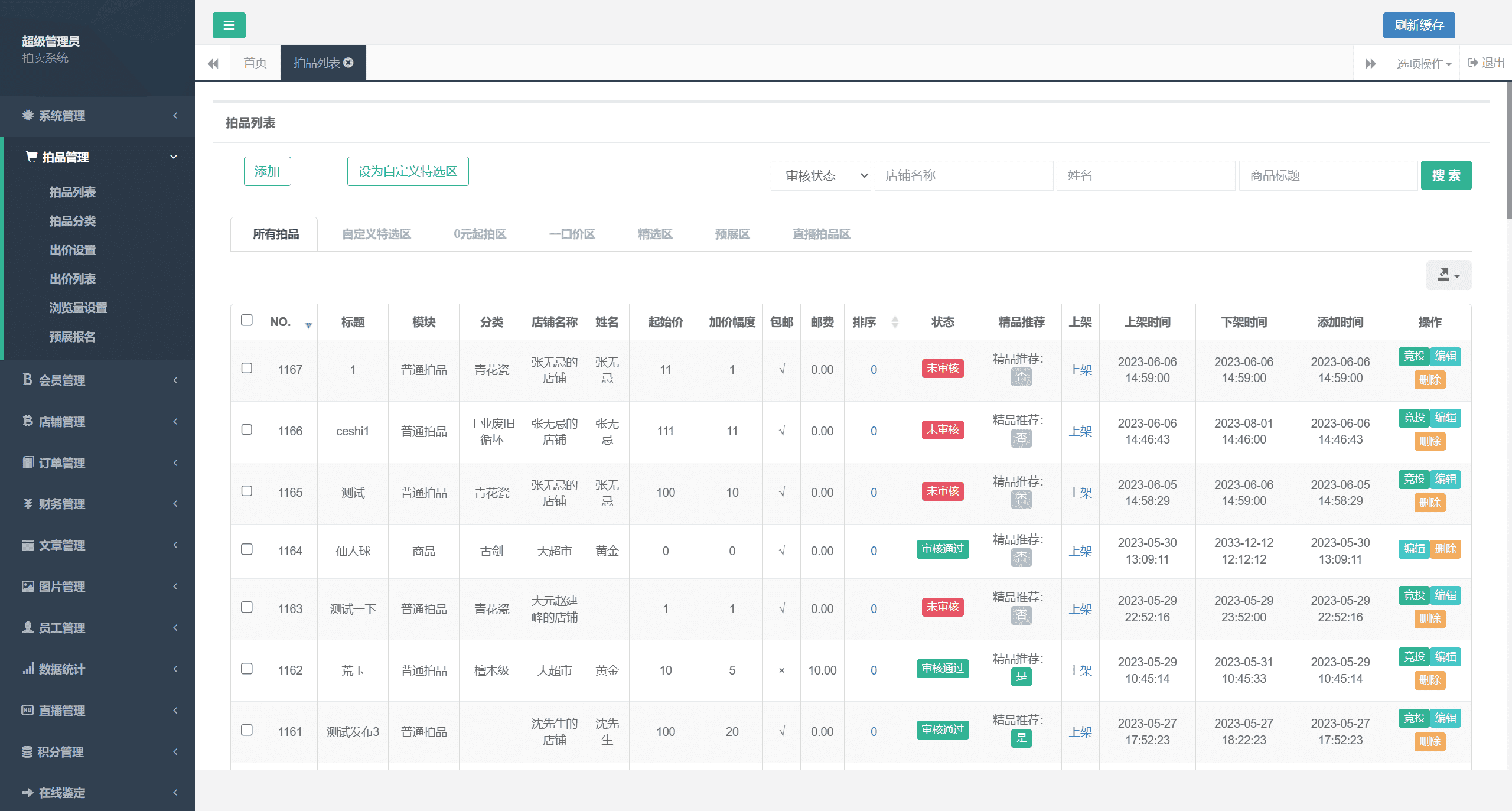Open the 选项操作 dropdown
The height and width of the screenshot is (811, 1512).
[1424, 63]
